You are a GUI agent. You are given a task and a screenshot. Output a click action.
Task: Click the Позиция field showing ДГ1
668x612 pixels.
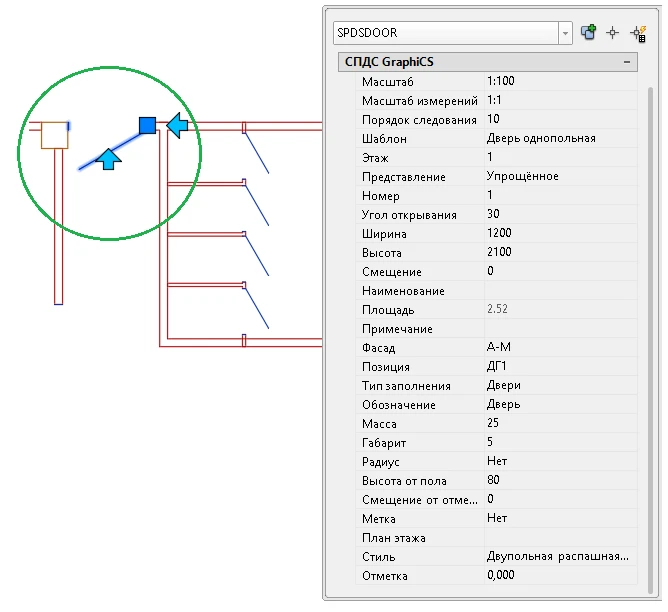coord(560,367)
